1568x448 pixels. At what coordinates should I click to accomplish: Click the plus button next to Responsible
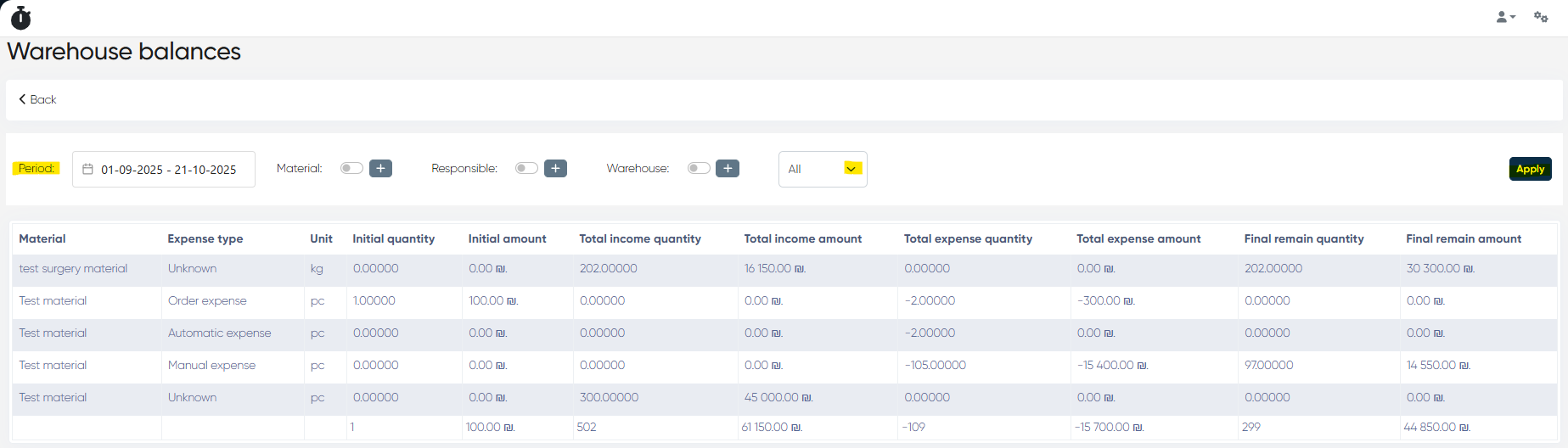pyautogui.click(x=555, y=169)
